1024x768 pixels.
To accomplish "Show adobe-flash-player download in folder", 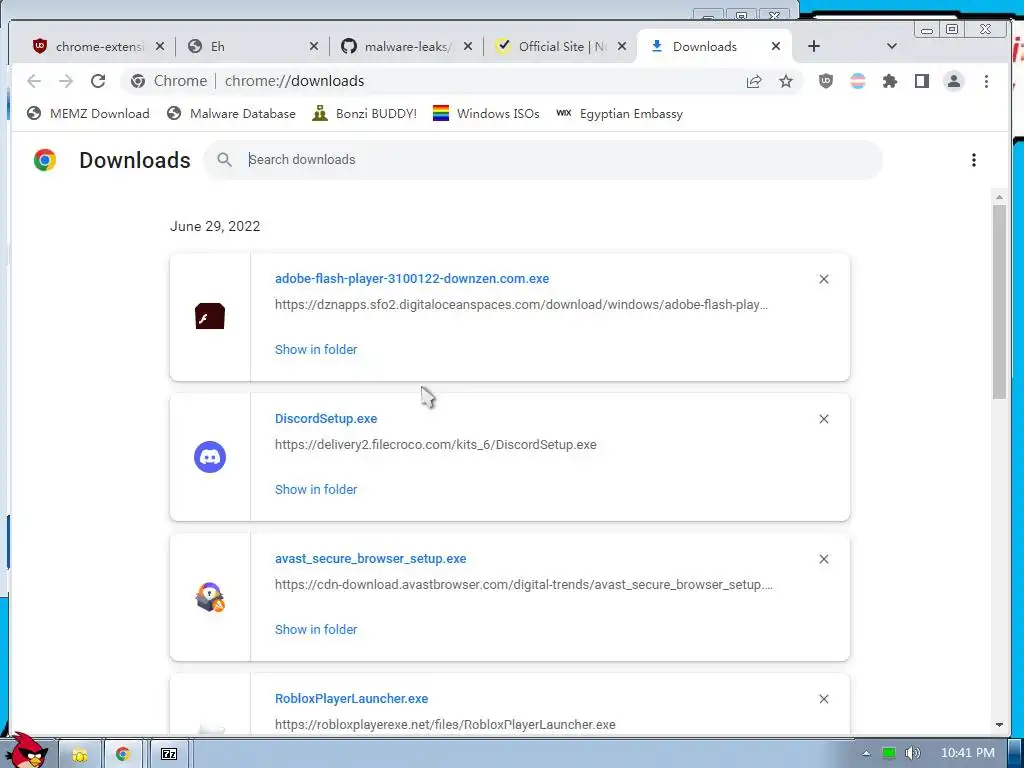I will pyautogui.click(x=316, y=350).
